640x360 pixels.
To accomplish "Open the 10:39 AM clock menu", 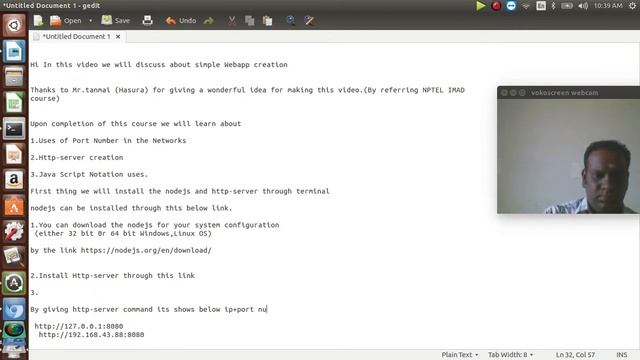I will click(x=608, y=6).
